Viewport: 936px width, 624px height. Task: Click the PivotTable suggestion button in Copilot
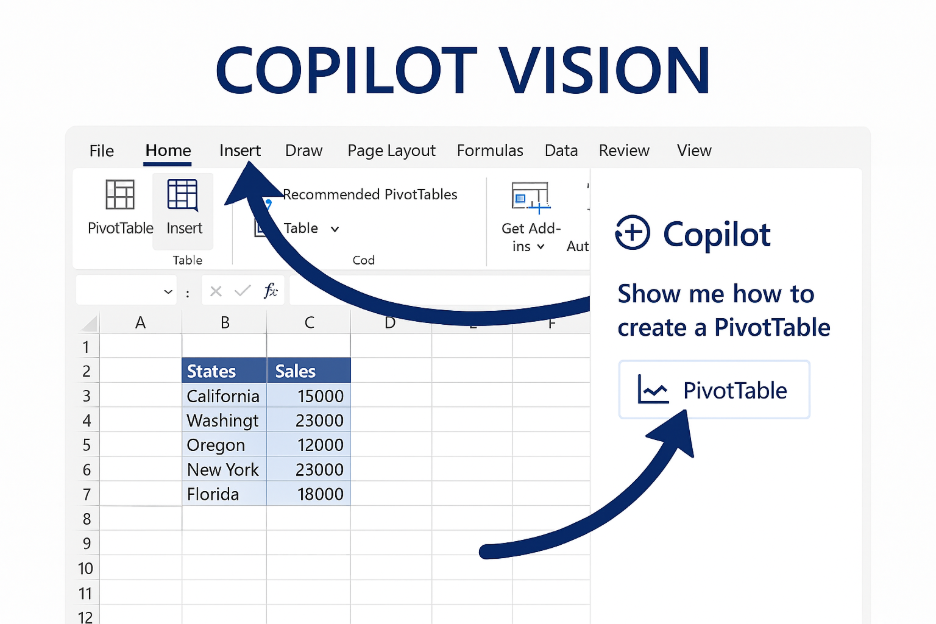point(715,390)
